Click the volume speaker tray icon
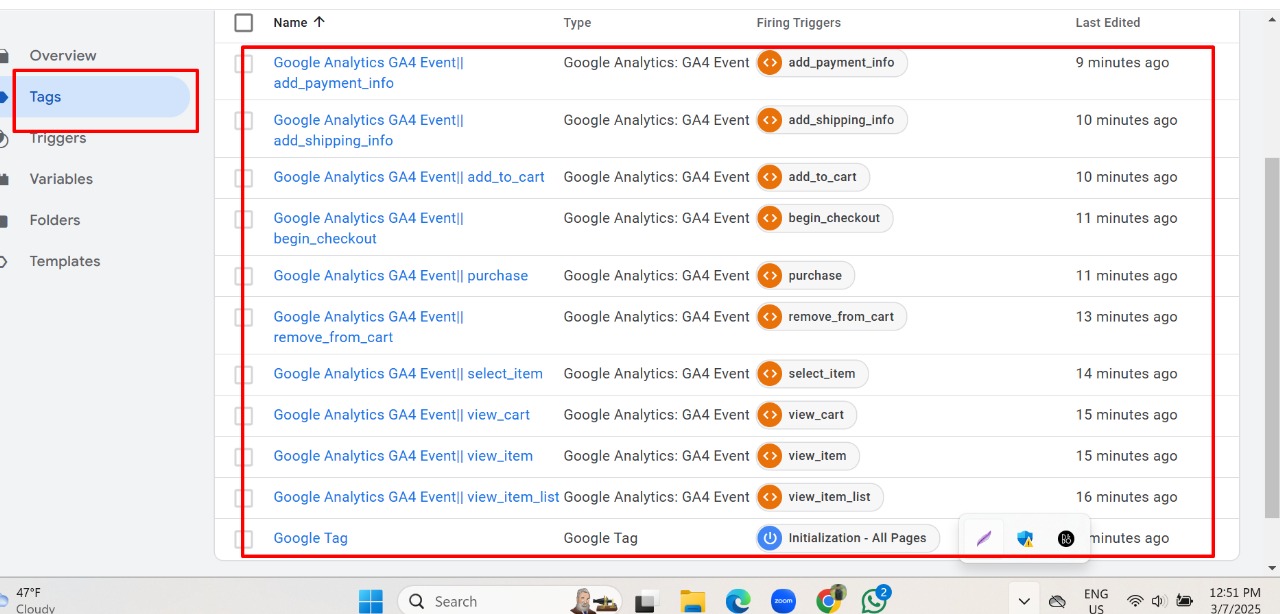Viewport: 1280px width, 614px height. [1160, 601]
